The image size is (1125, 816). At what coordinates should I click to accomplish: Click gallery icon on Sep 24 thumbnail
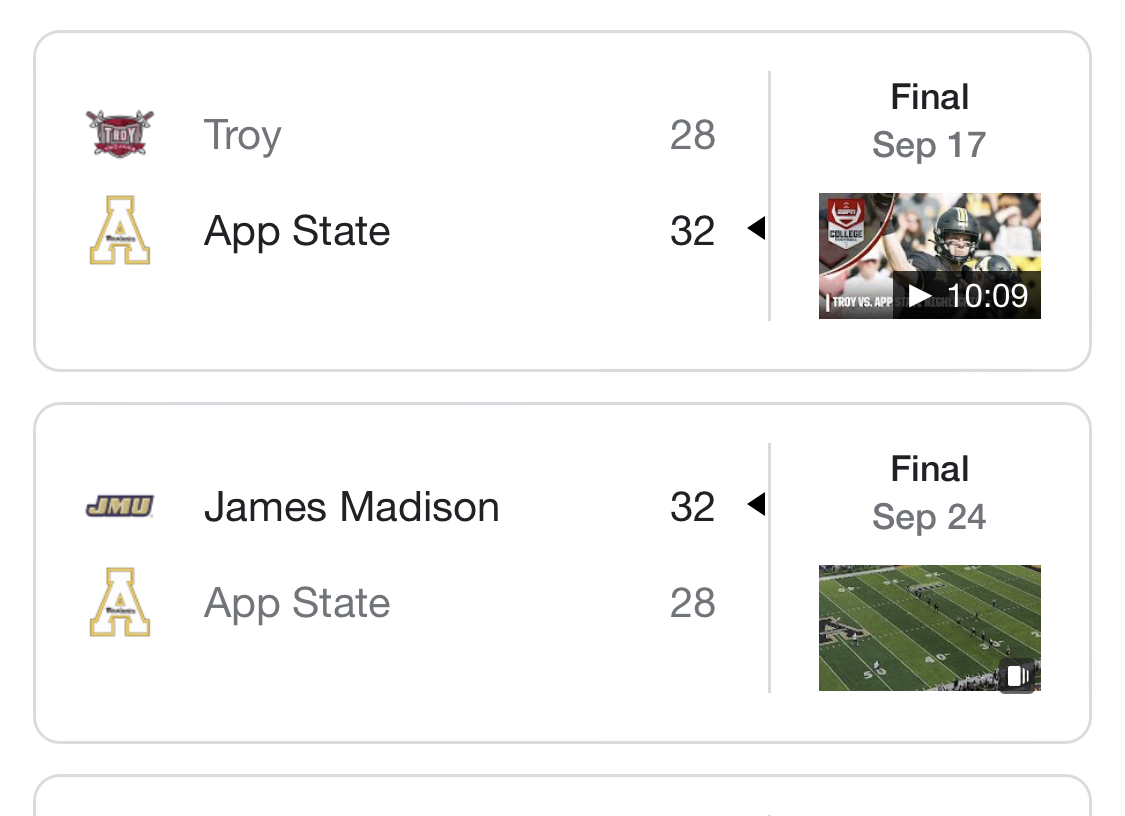1017,675
